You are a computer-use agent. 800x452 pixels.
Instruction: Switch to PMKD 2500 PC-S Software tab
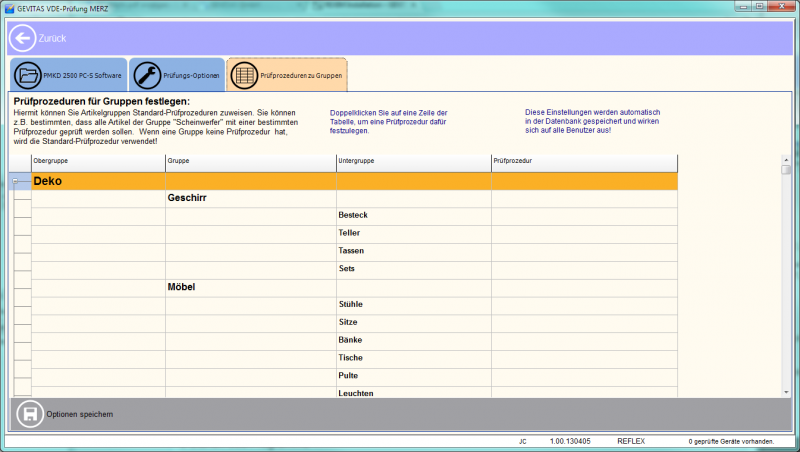coord(68,75)
